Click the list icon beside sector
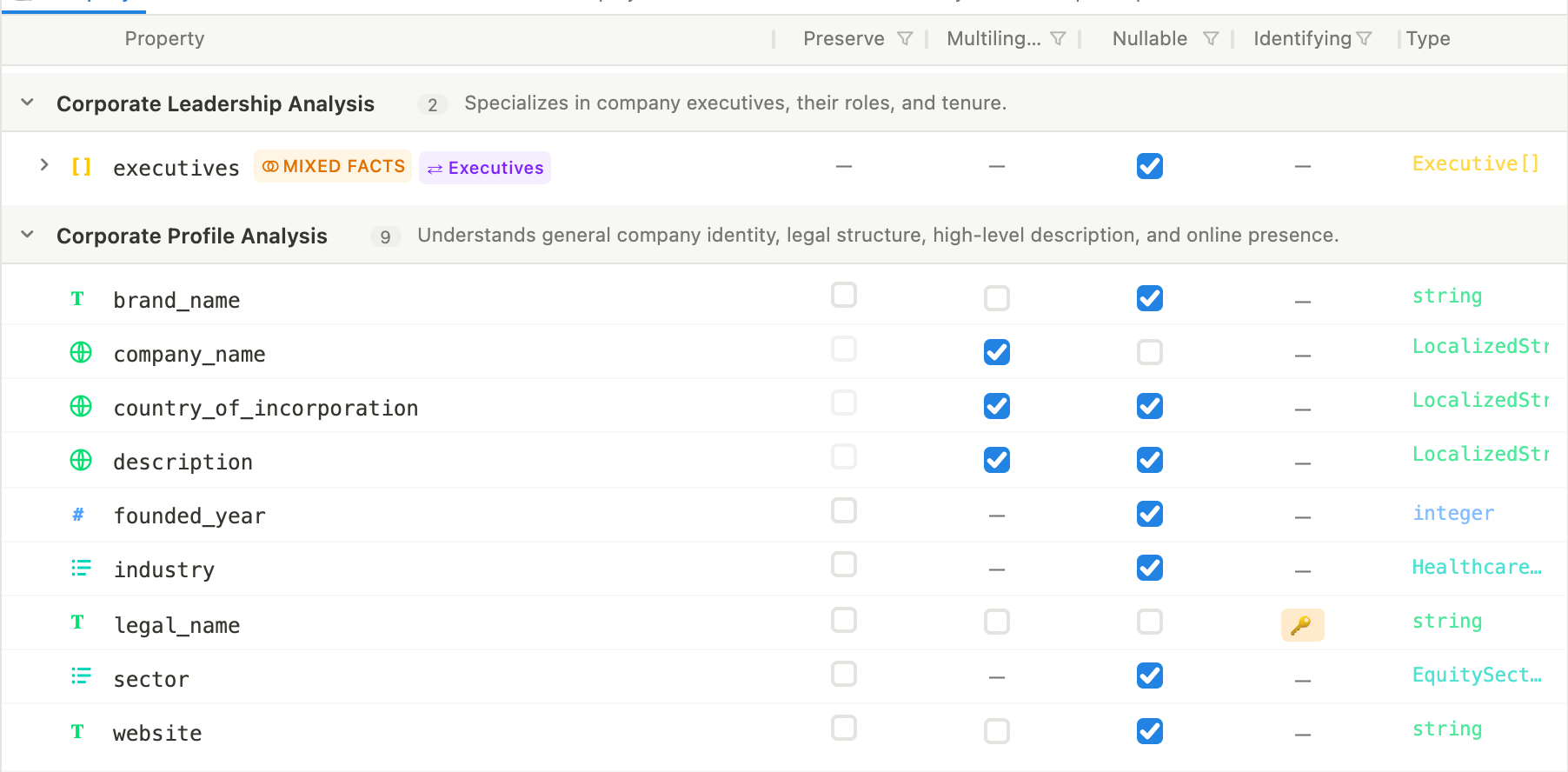The width and height of the screenshot is (1568, 772). 81,676
